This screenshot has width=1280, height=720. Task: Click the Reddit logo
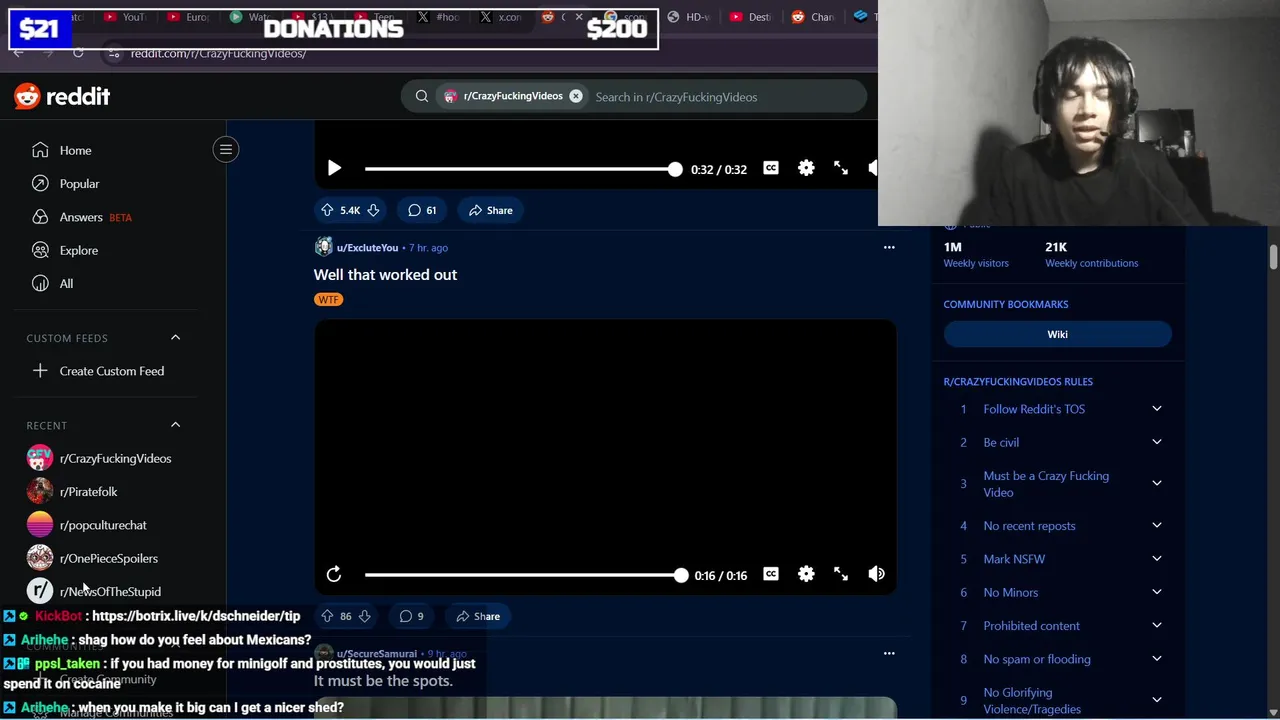(x=62, y=96)
